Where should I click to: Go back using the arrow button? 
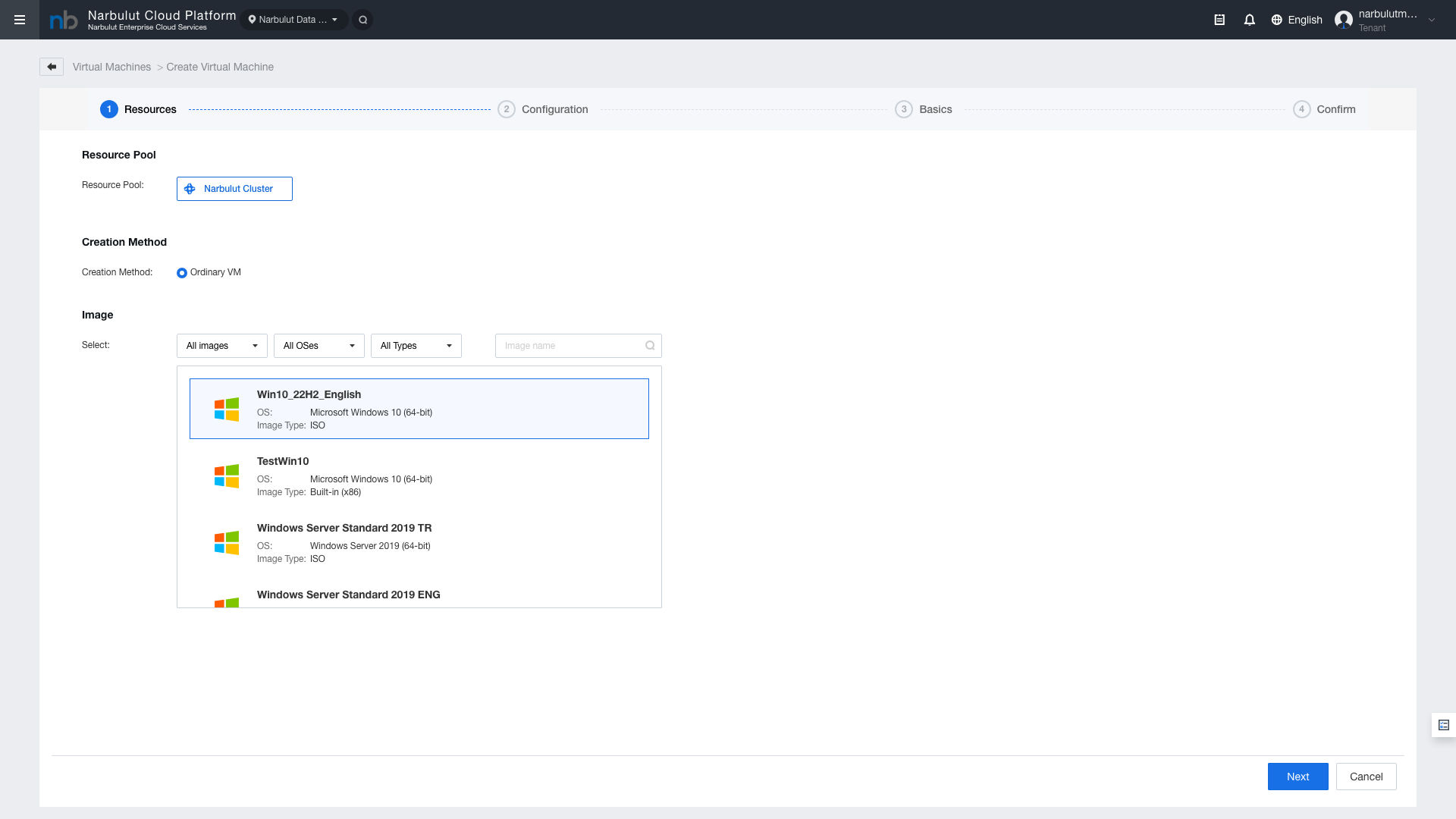tap(52, 67)
